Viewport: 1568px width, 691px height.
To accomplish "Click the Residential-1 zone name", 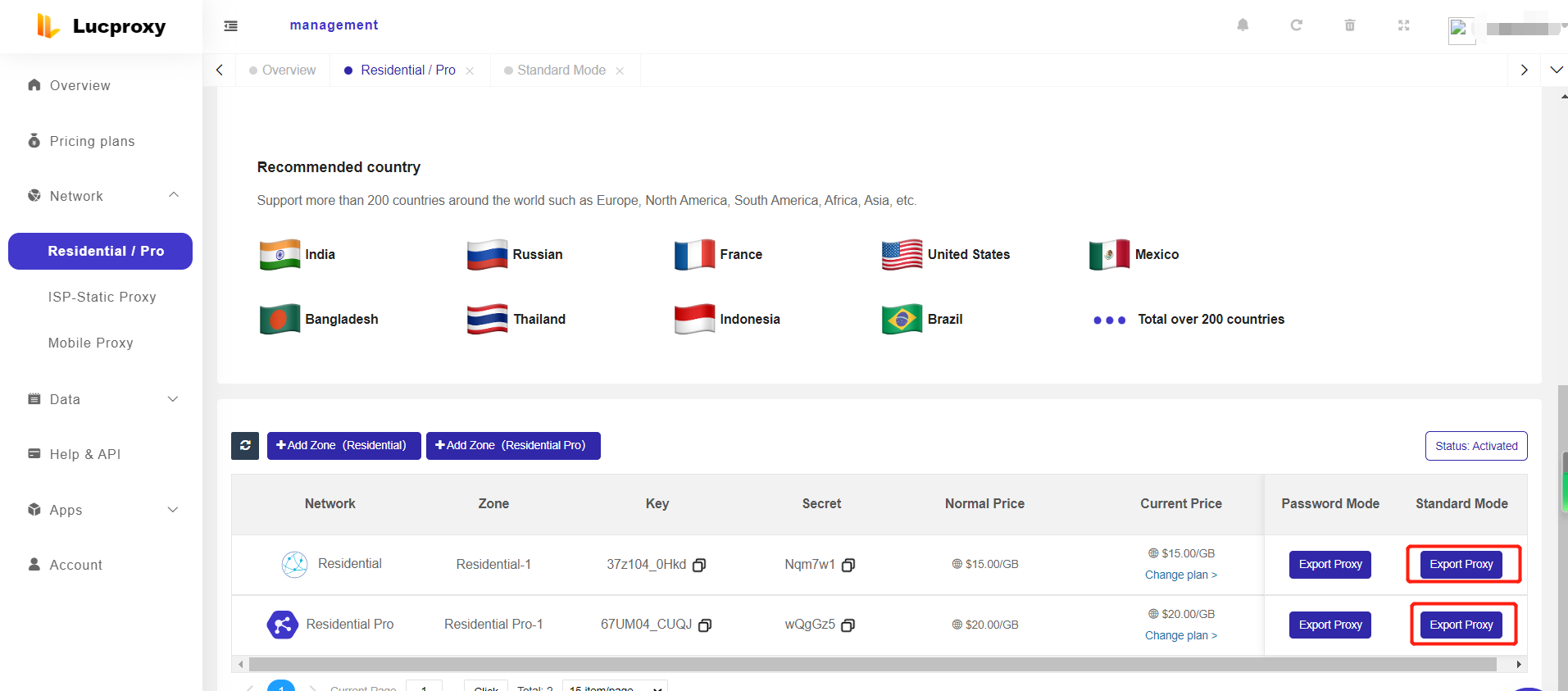I will [493, 565].
